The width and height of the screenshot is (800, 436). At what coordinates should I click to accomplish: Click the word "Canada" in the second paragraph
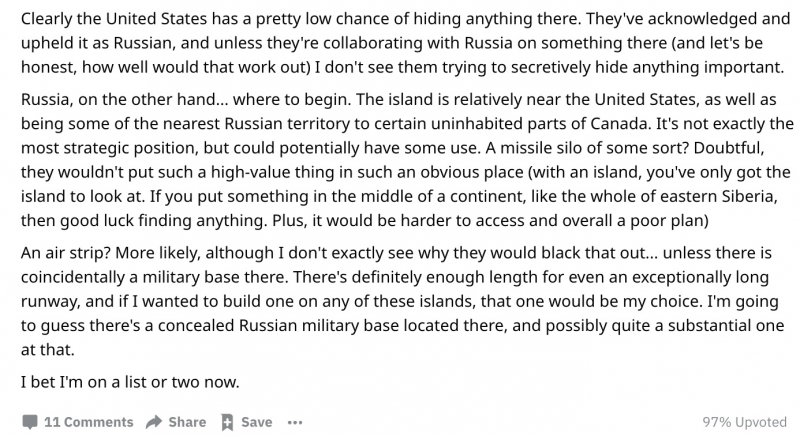point(619,123)
